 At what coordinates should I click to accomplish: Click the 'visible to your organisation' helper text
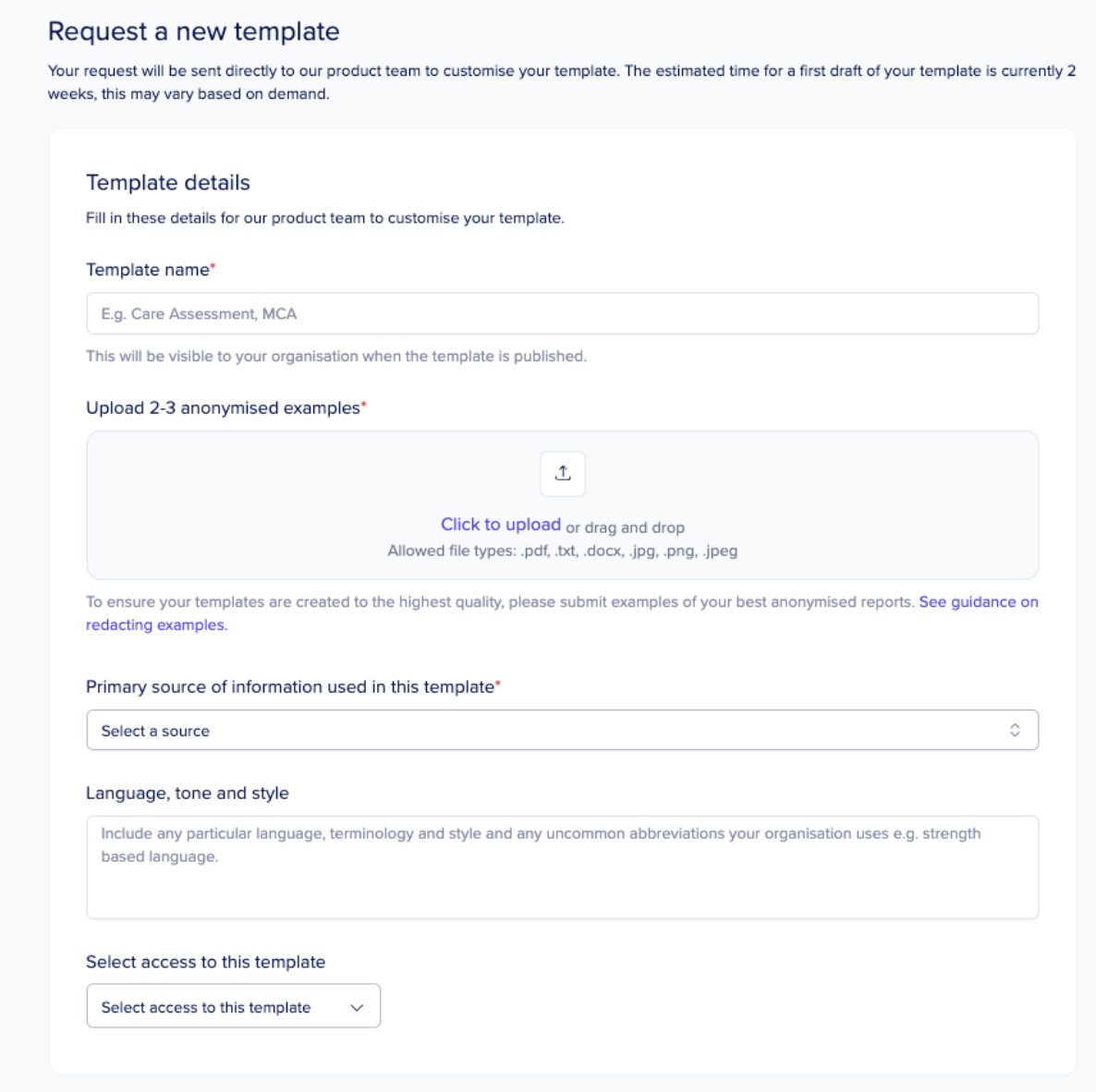point(335,357)
